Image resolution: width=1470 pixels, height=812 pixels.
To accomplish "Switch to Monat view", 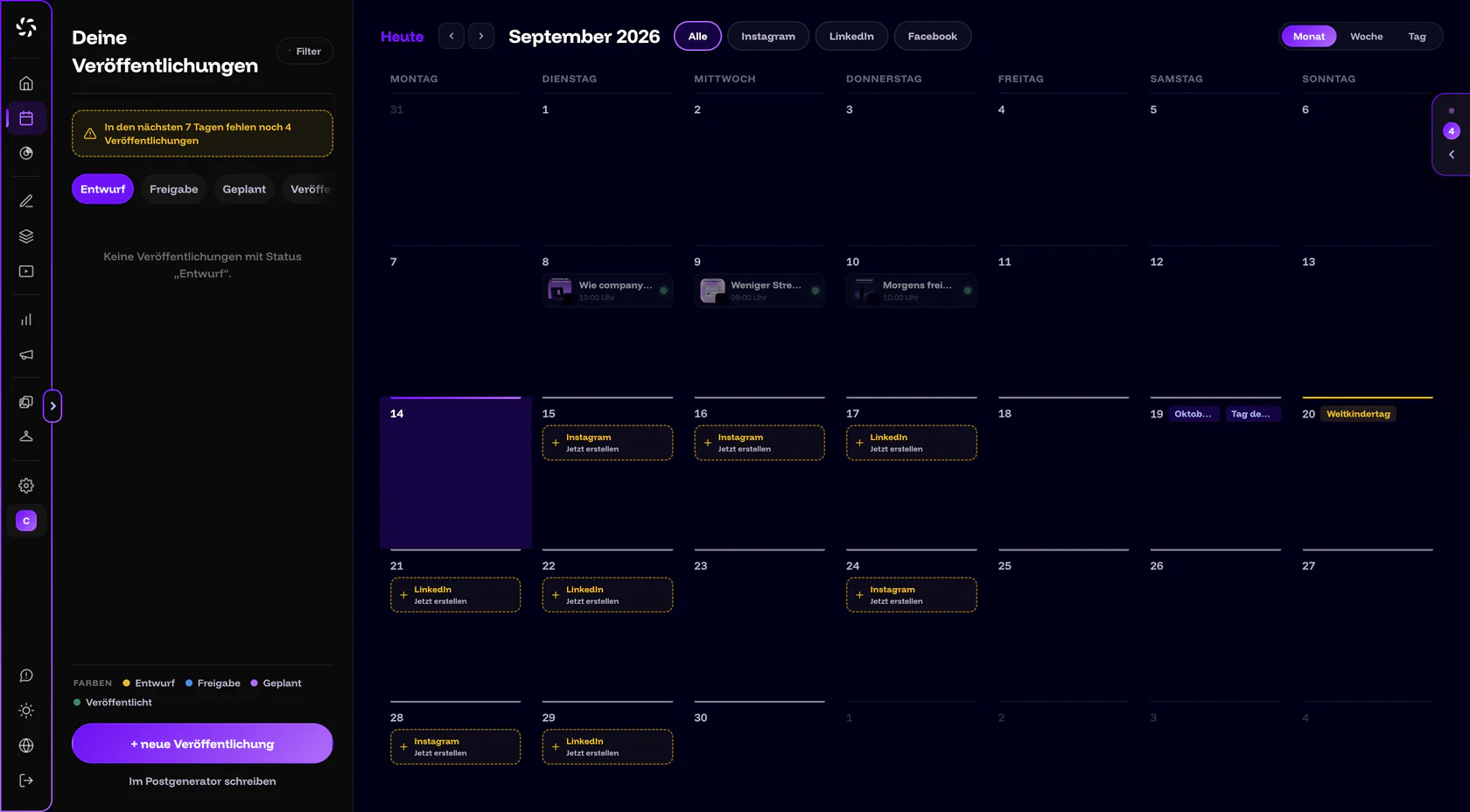I will point(1309,36).
